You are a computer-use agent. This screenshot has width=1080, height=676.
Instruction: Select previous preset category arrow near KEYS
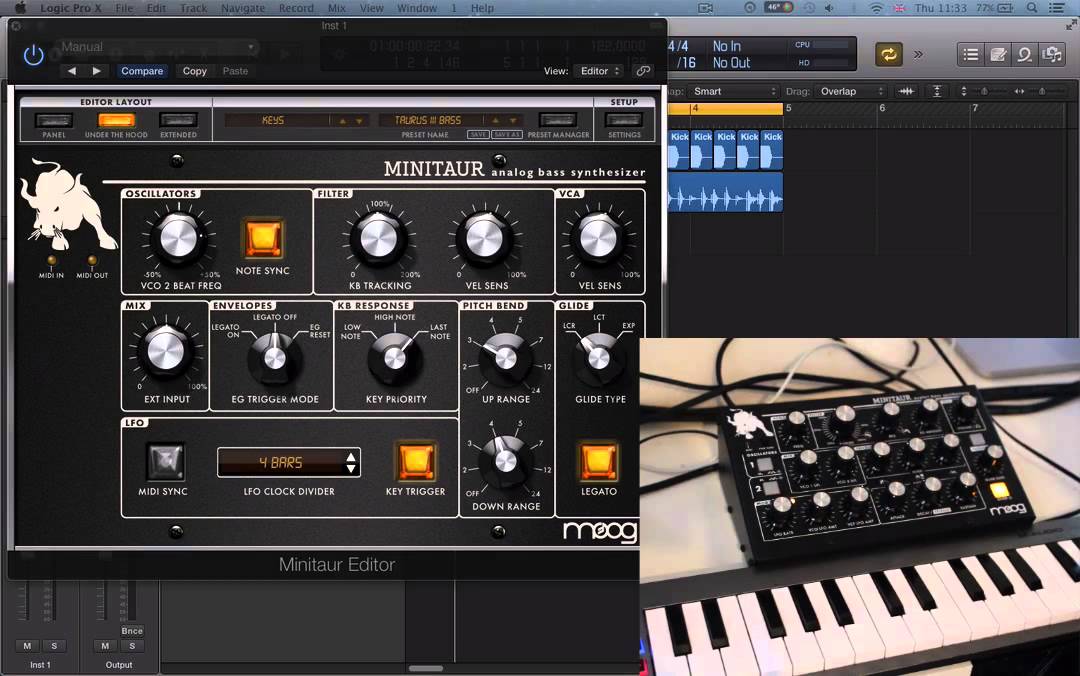coord(342,121)
